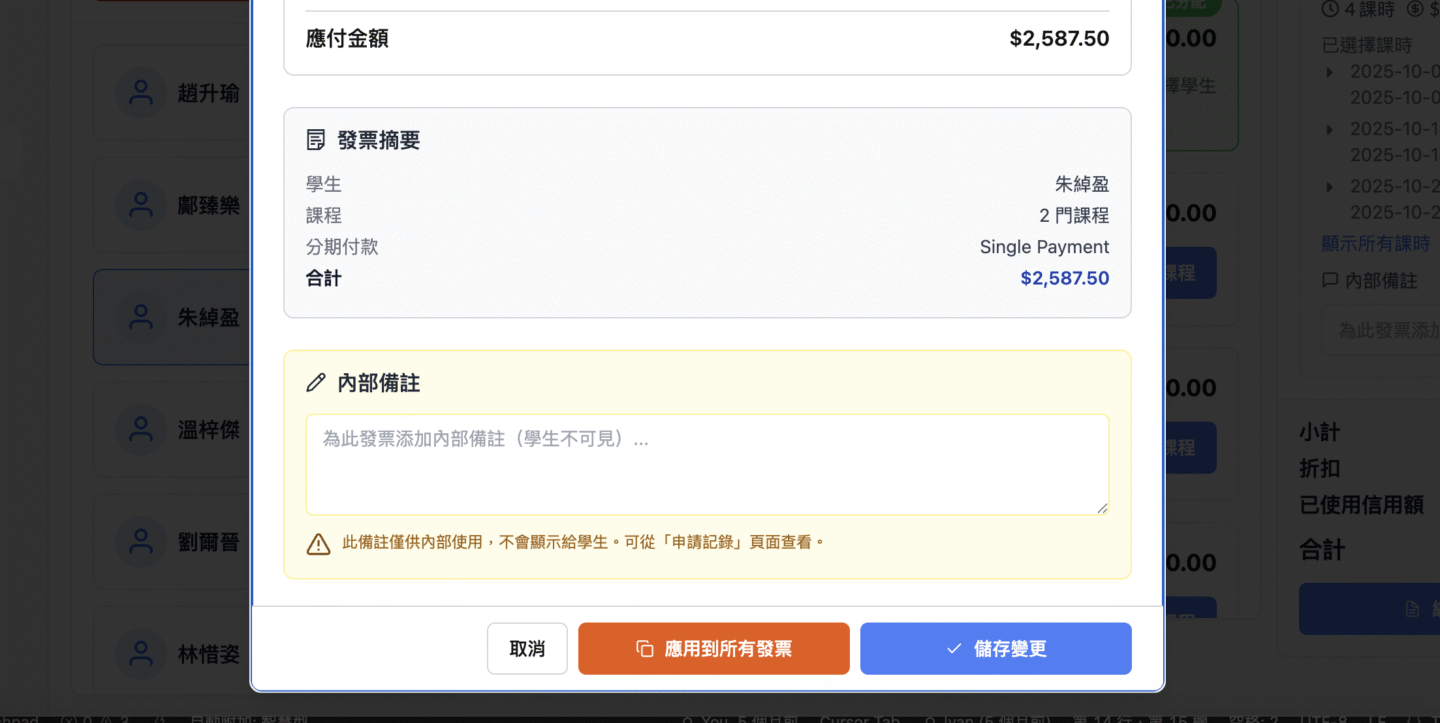Click the checkmark icon in 儲存變更 button

[954, 649]
